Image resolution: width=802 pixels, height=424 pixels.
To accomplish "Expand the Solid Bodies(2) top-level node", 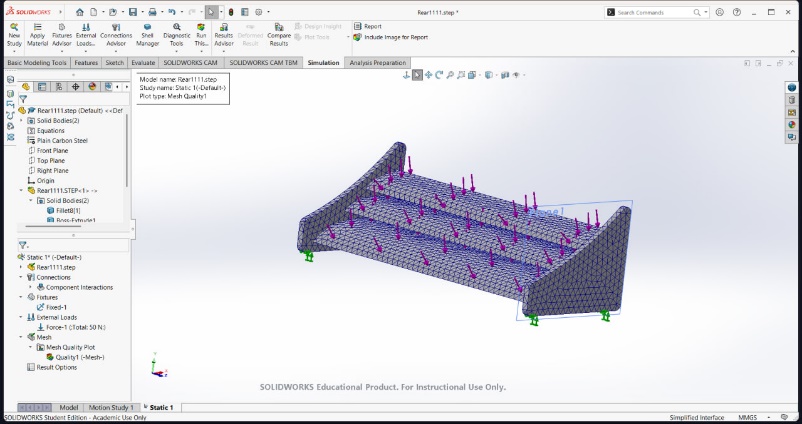I will (21, 121).
